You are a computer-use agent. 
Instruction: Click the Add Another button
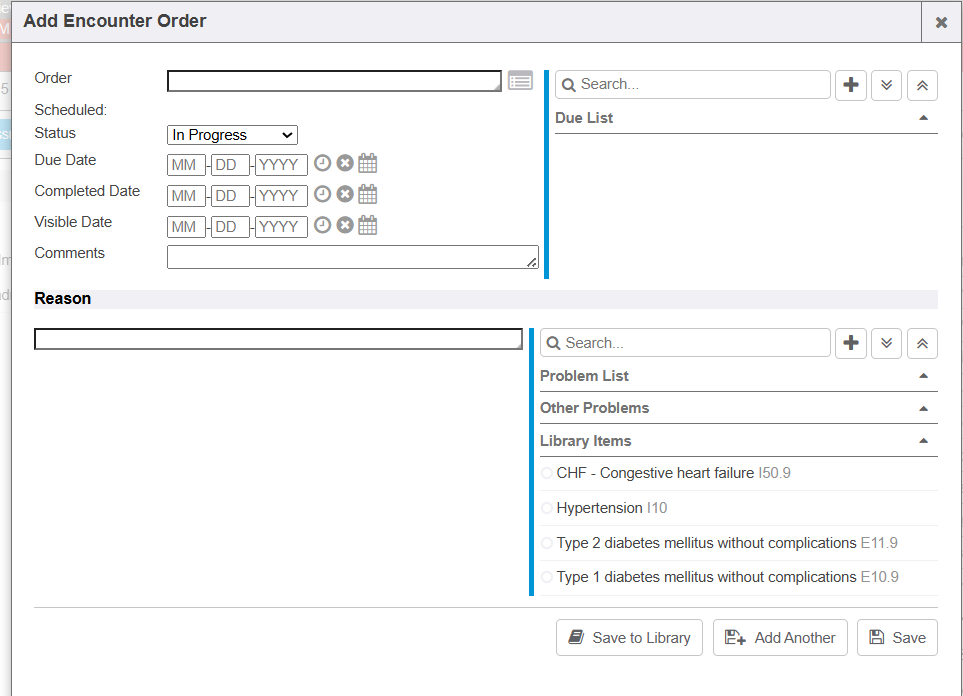click(x=780, y=638)
